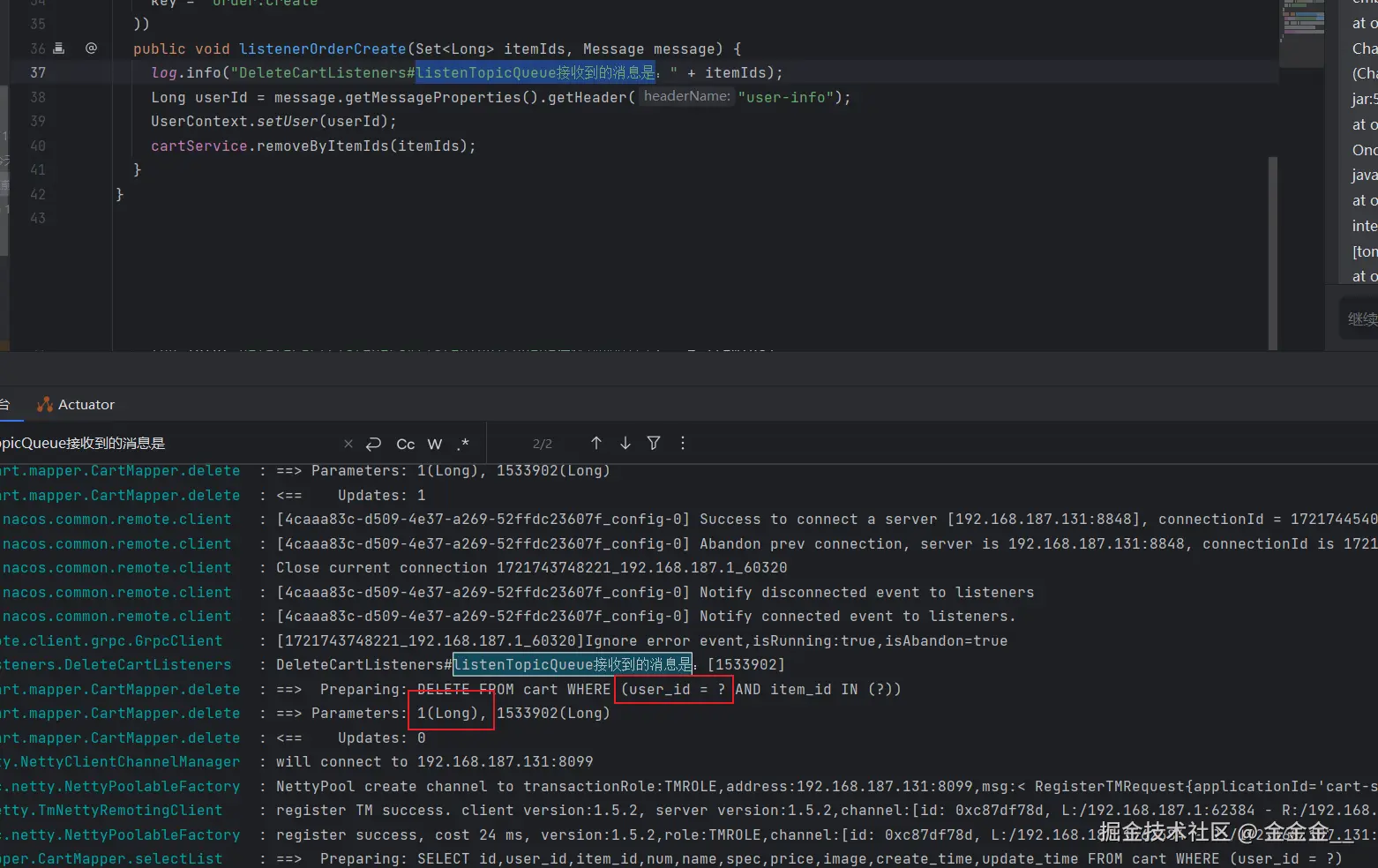This screenshot has height=868, width=1378.
Task: Click 'Success to connect a server' log line
Action: (x=827, y=520)
